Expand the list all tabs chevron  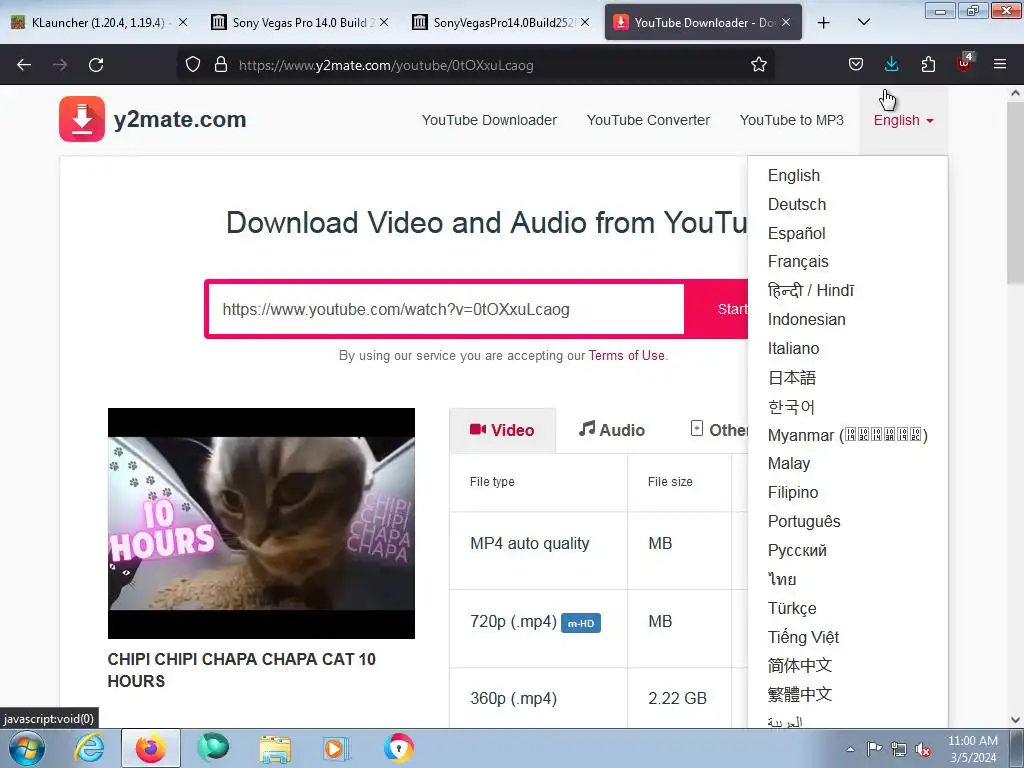click(863, 23)
